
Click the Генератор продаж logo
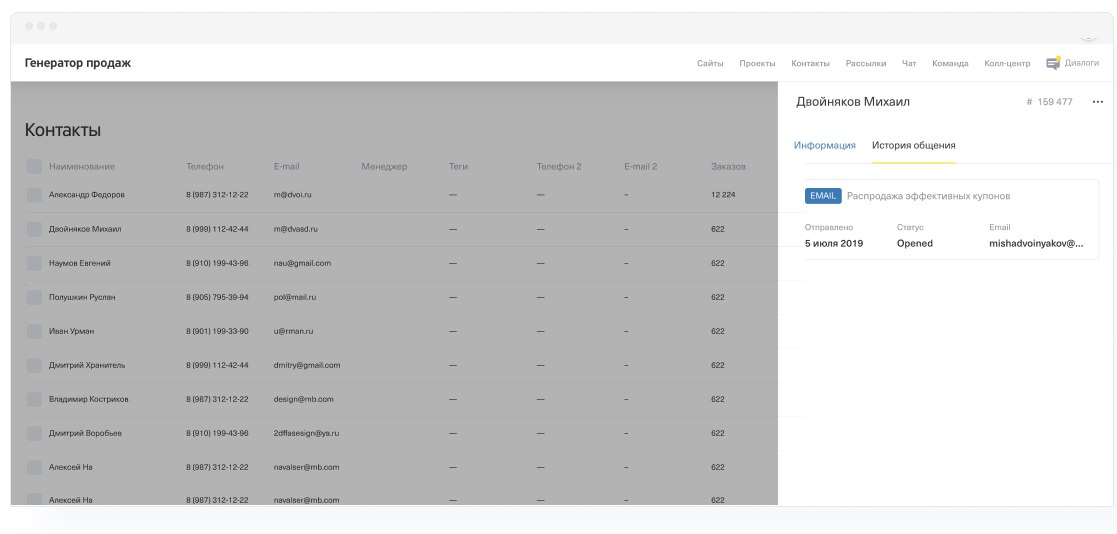[78, 63]
